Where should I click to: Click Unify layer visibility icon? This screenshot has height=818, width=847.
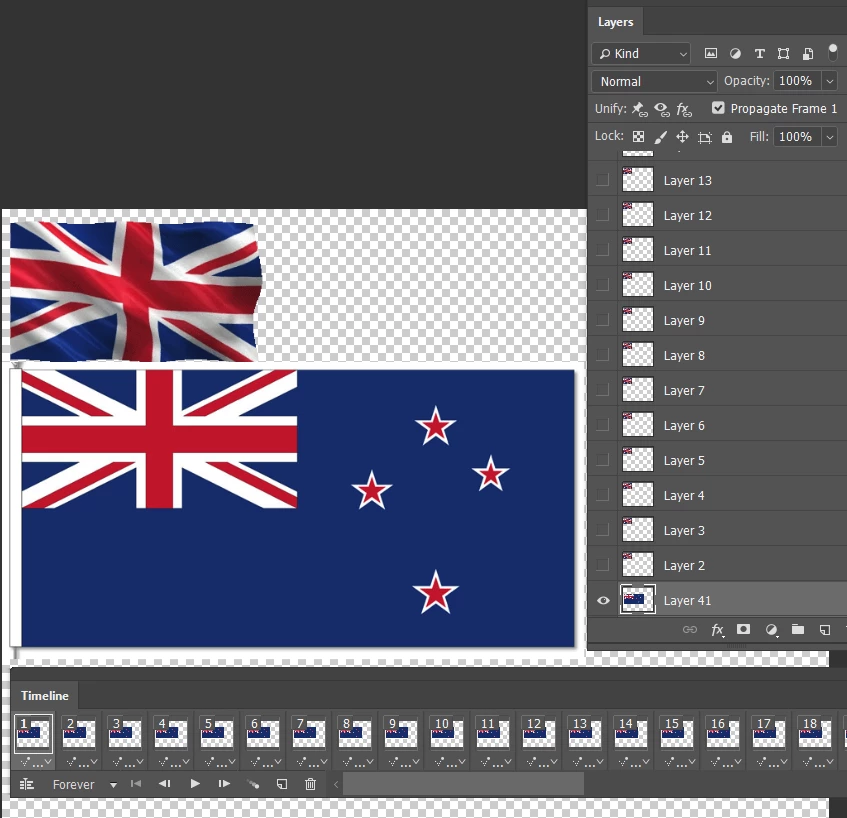point(662,109)
